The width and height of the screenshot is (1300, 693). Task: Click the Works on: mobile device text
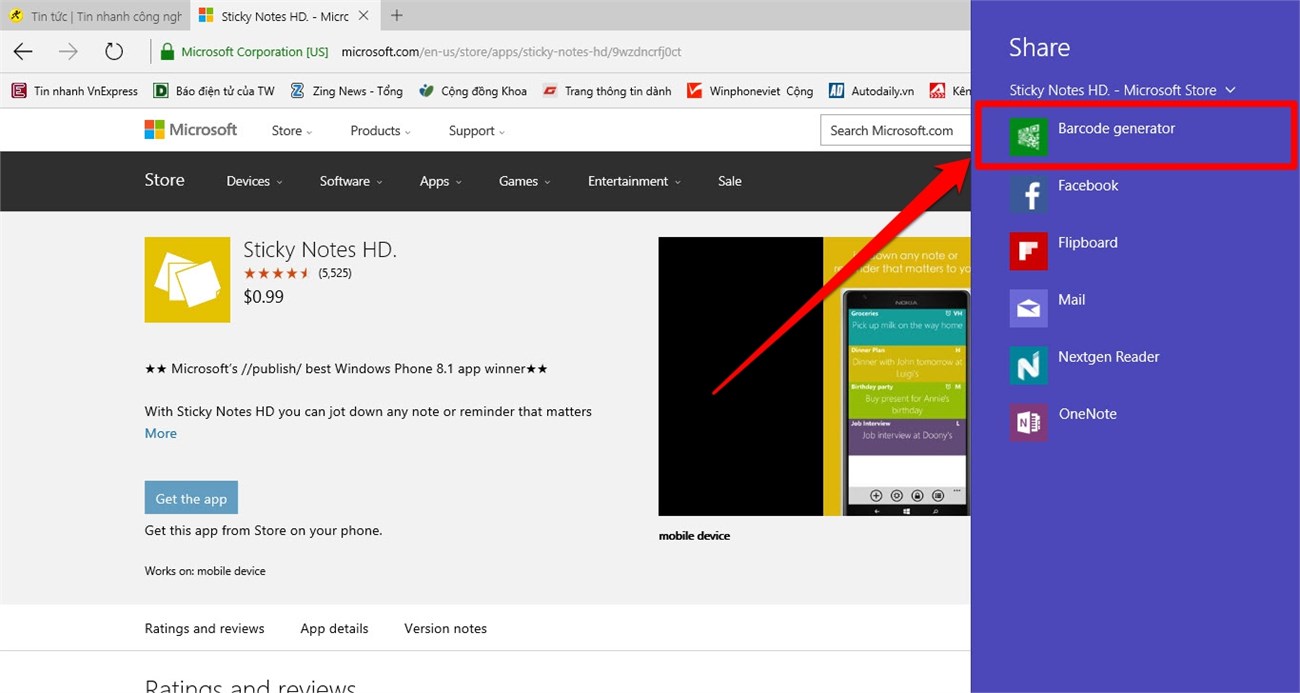(x=205, y=571)
